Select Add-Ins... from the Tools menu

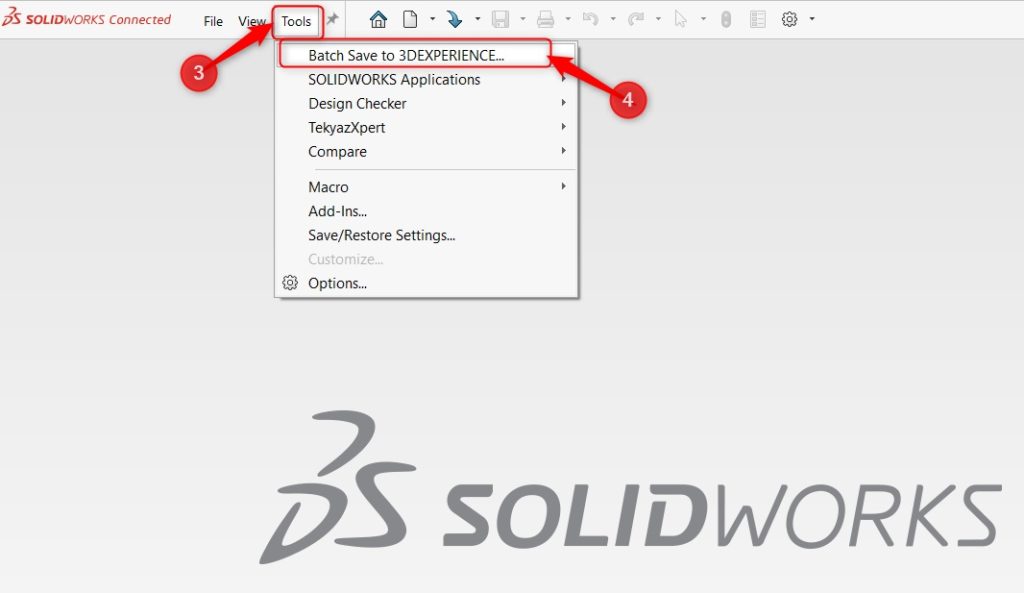(x=426, y=211)
